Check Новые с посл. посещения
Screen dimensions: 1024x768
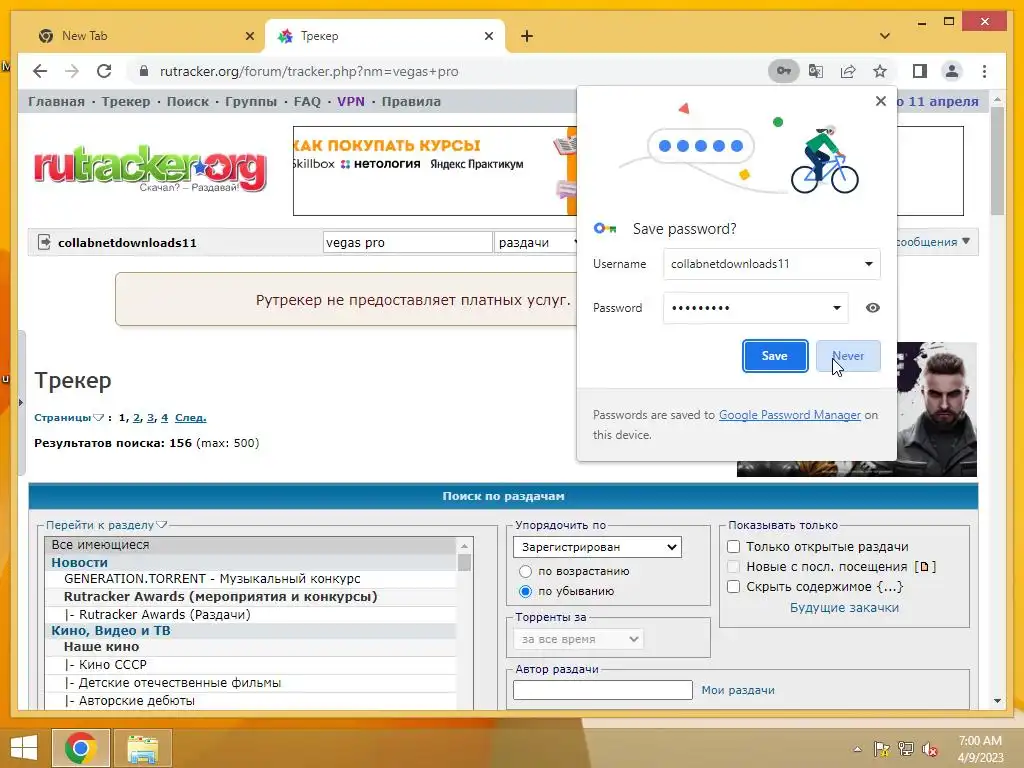pyautogui.click(x=733, y=567)
